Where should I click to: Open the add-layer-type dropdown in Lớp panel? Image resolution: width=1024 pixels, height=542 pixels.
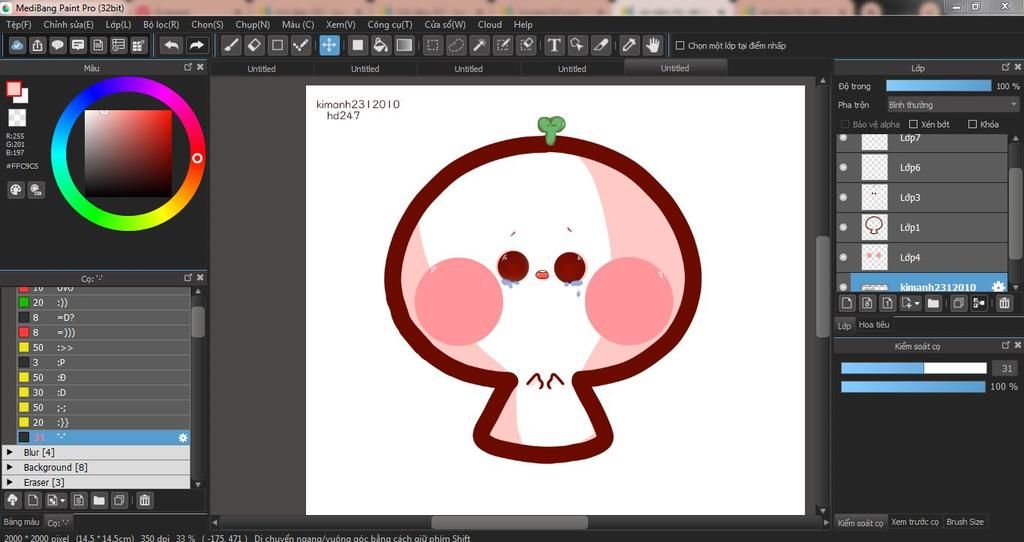point(910,303)
